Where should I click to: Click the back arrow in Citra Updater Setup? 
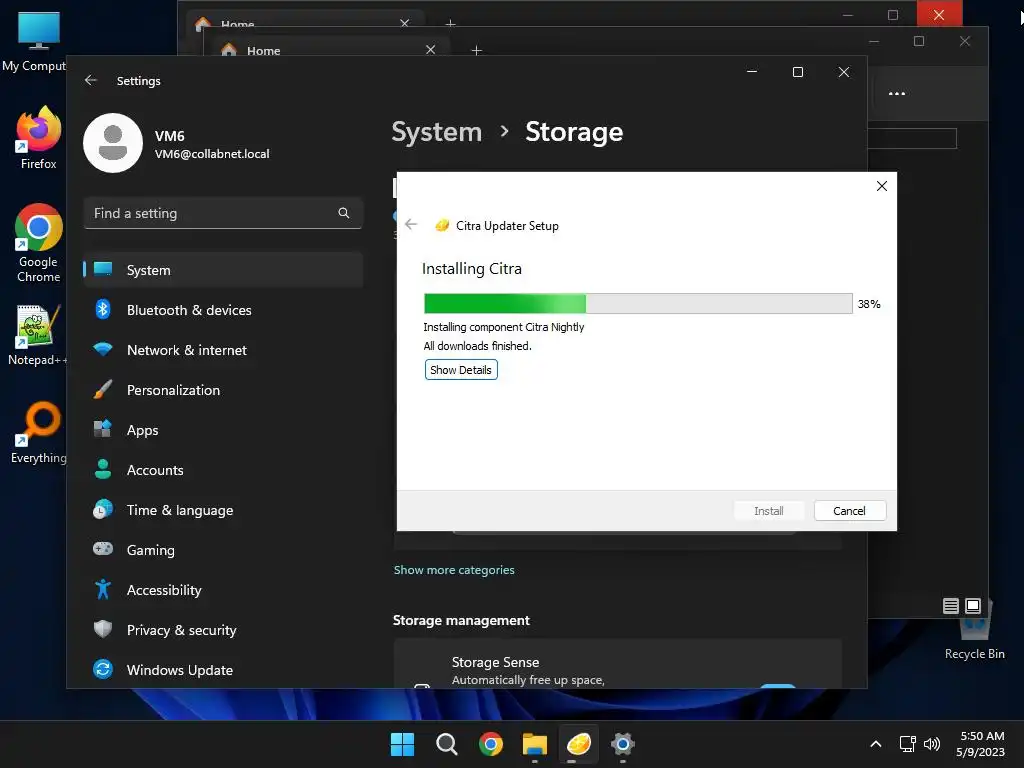click(x=411, y=225)
